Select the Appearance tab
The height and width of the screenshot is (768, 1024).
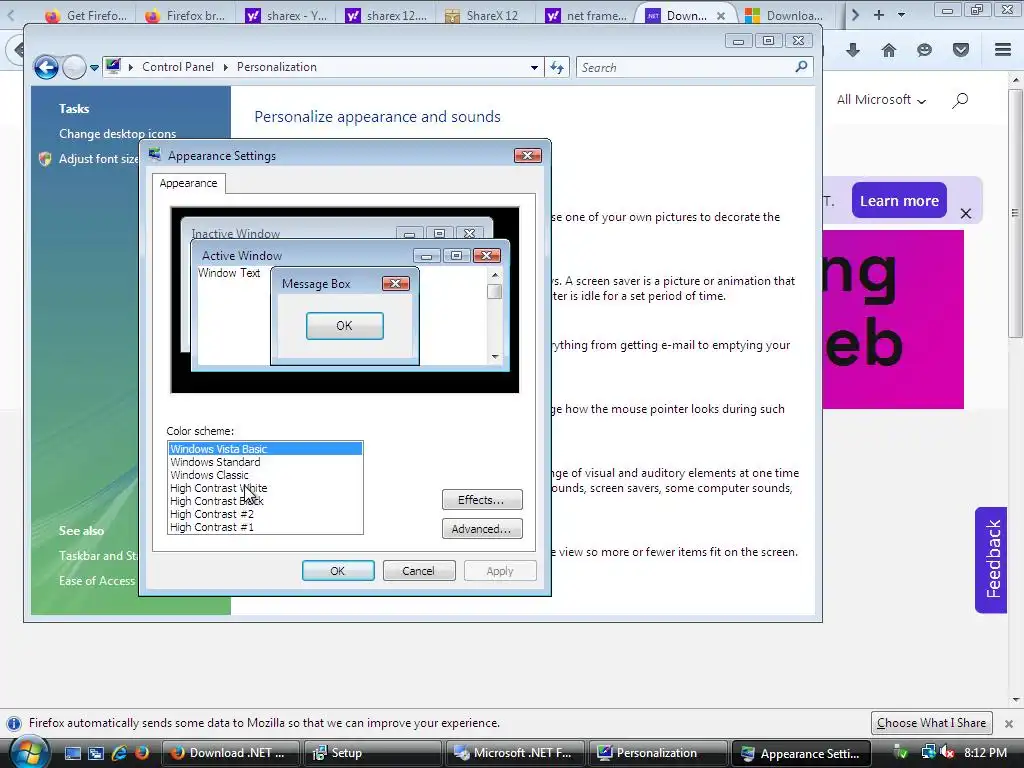188,184
